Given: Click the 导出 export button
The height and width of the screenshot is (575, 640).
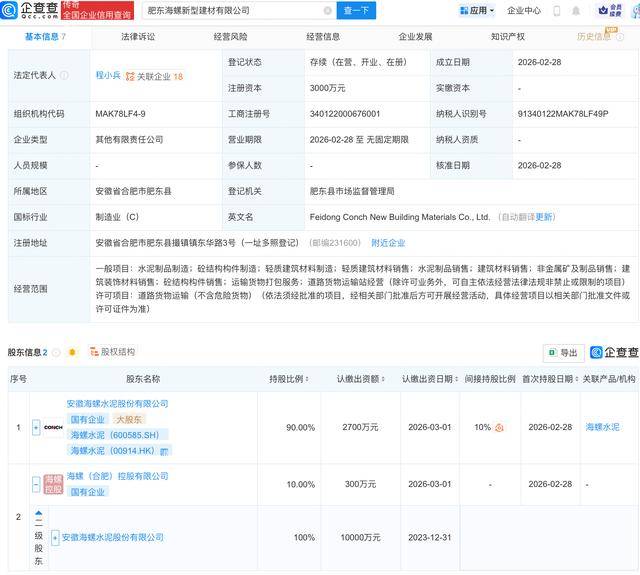Looking at the screenshot, I should click(563, 352).
